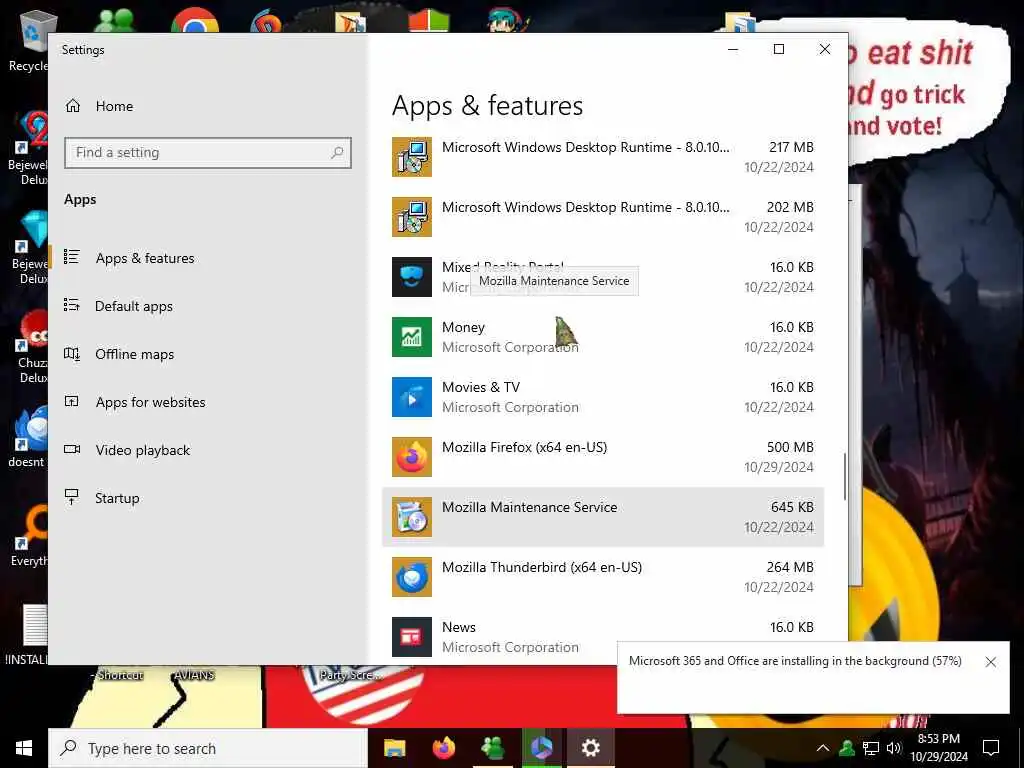Open the blue crystal app on taskbar
This screenshot has height=768, width=1024.
click(541, 748)
